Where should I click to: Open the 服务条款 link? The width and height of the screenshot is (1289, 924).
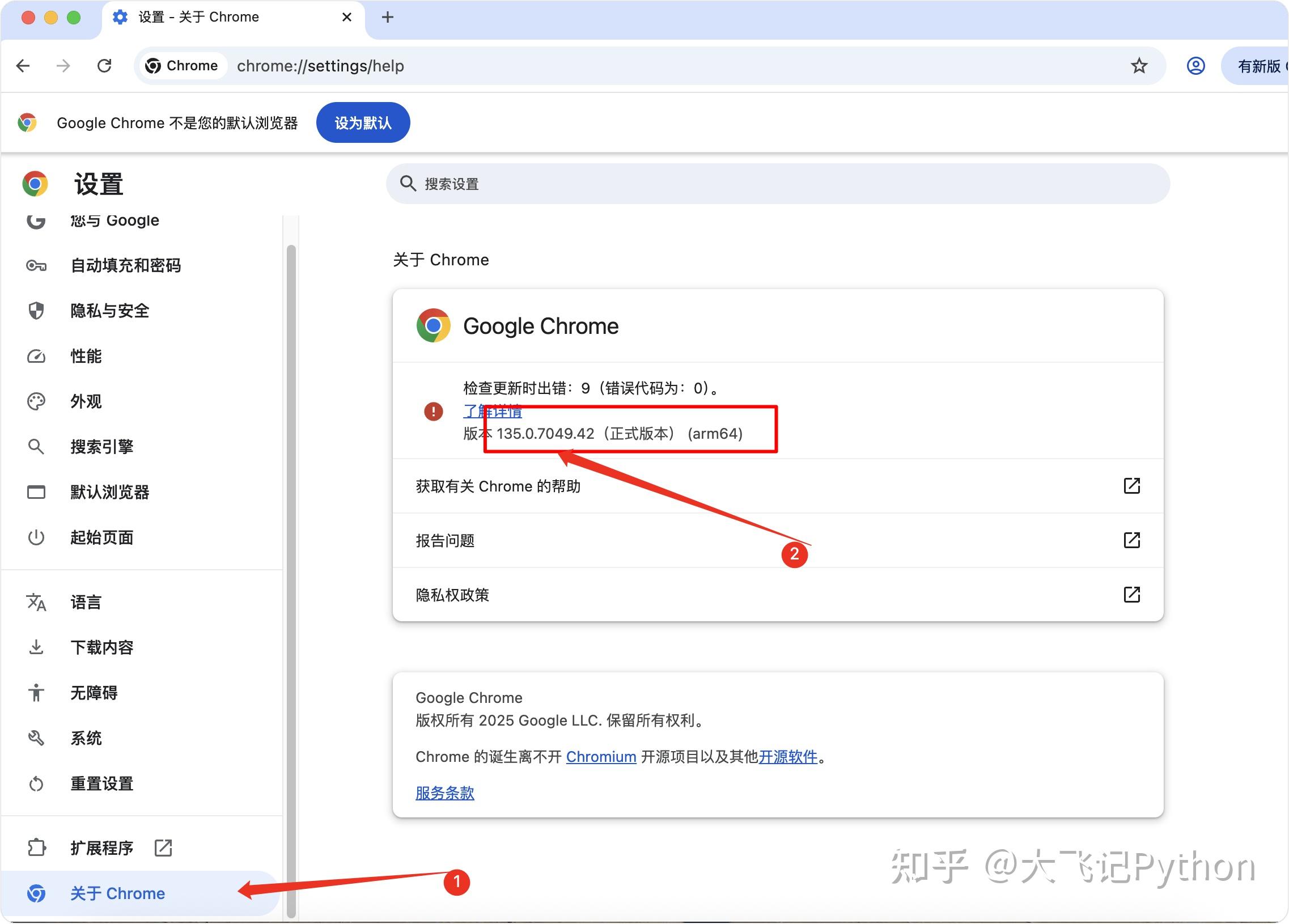tap(444, 792)
